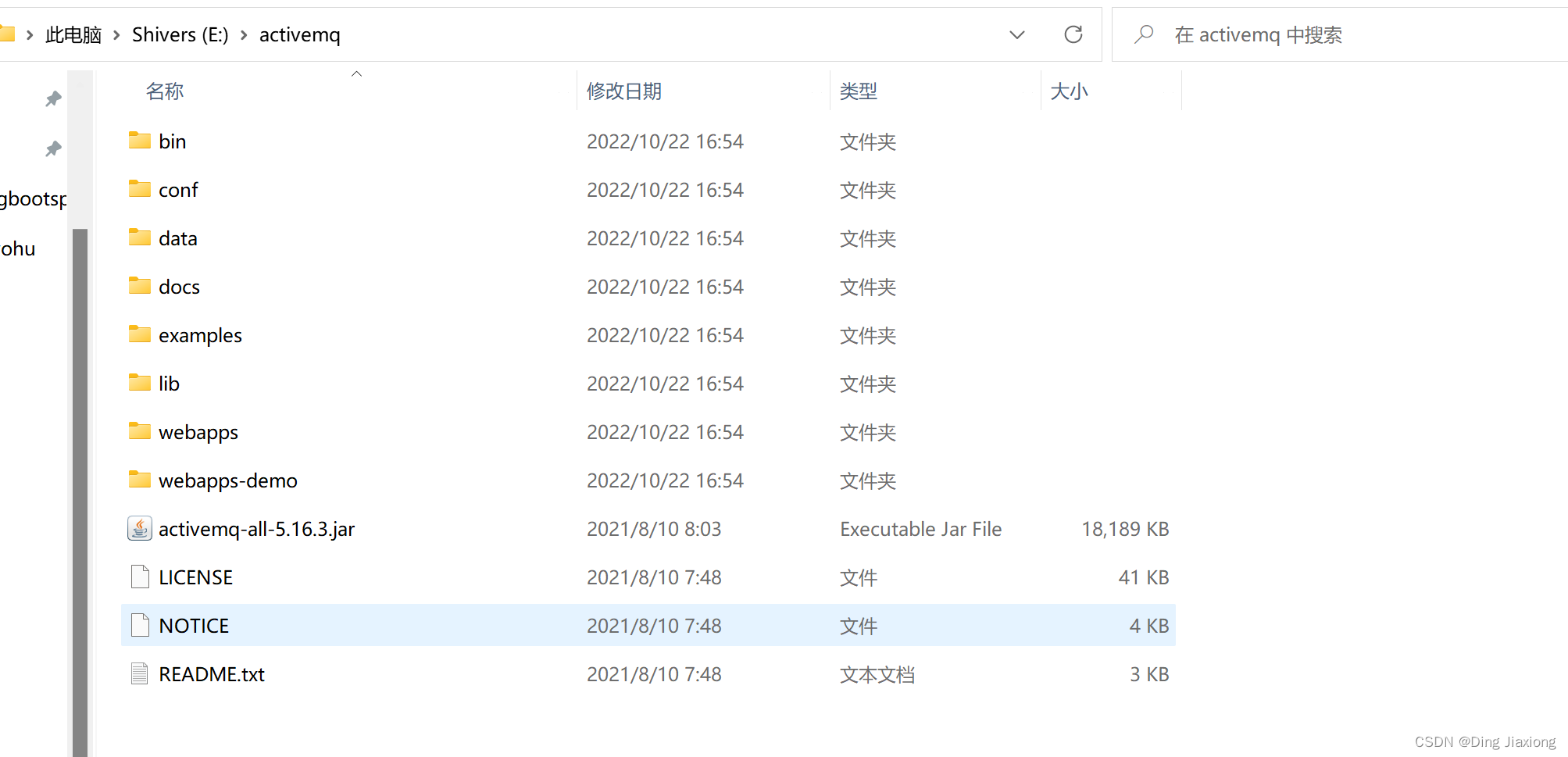Sort by 大小 column header

tap(1069, 91)
